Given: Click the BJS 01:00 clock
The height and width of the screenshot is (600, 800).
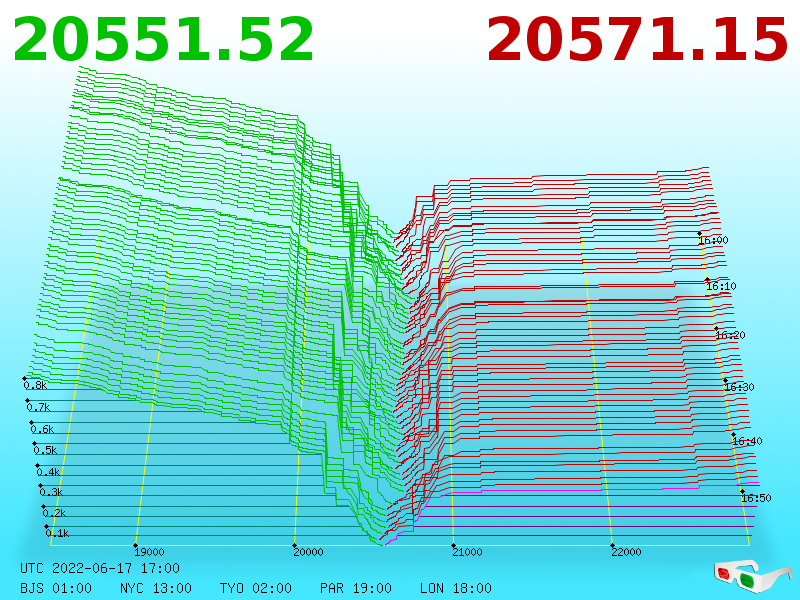Looking at the screenshot, I should click(x=56, y=588).
